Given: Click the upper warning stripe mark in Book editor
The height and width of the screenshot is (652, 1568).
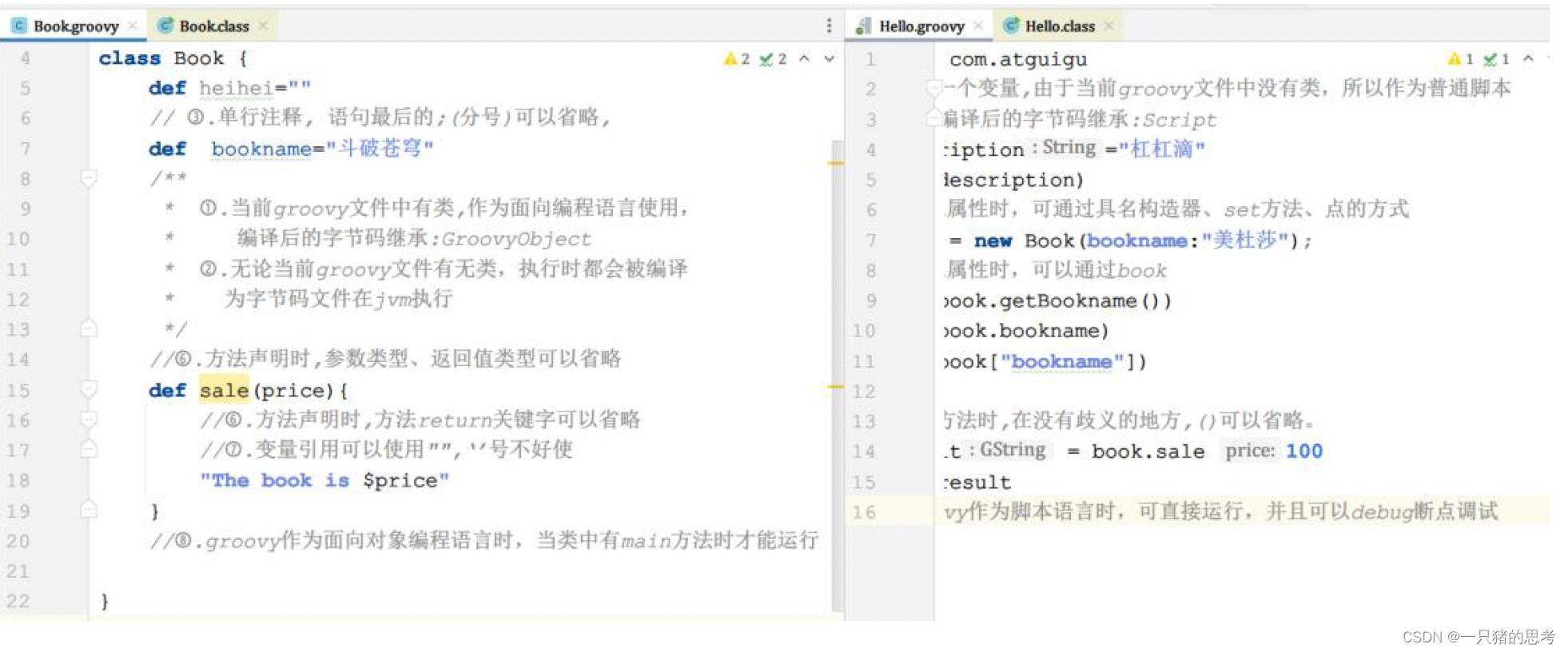Looking at the screenshot, I should point(836,163).
